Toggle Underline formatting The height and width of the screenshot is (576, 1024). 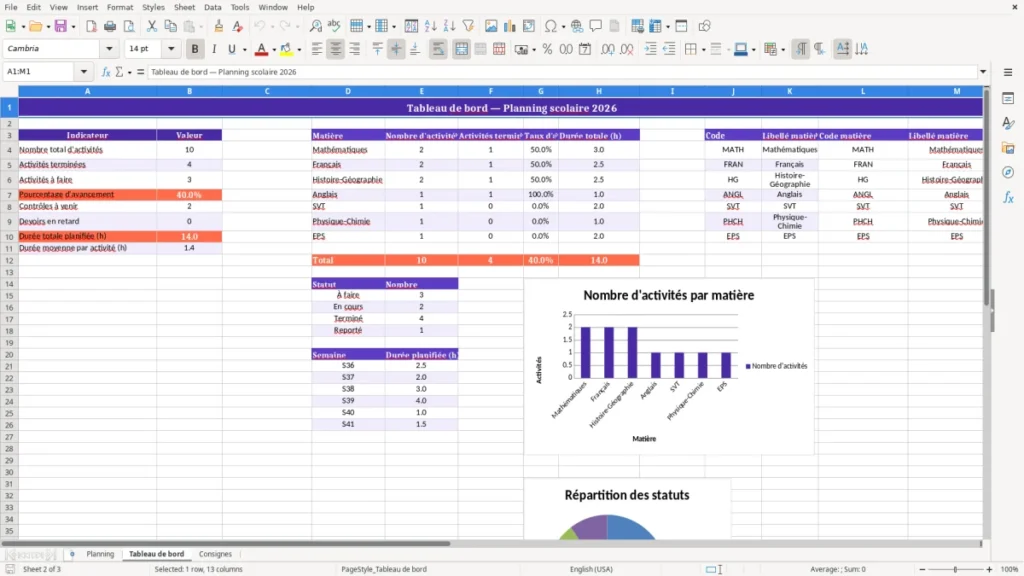pyautogui.click(x=231, y=49)
